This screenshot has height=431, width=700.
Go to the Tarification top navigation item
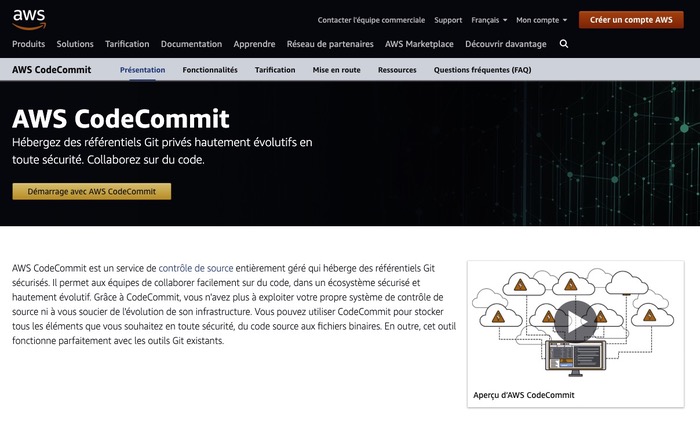coord(127,44)
